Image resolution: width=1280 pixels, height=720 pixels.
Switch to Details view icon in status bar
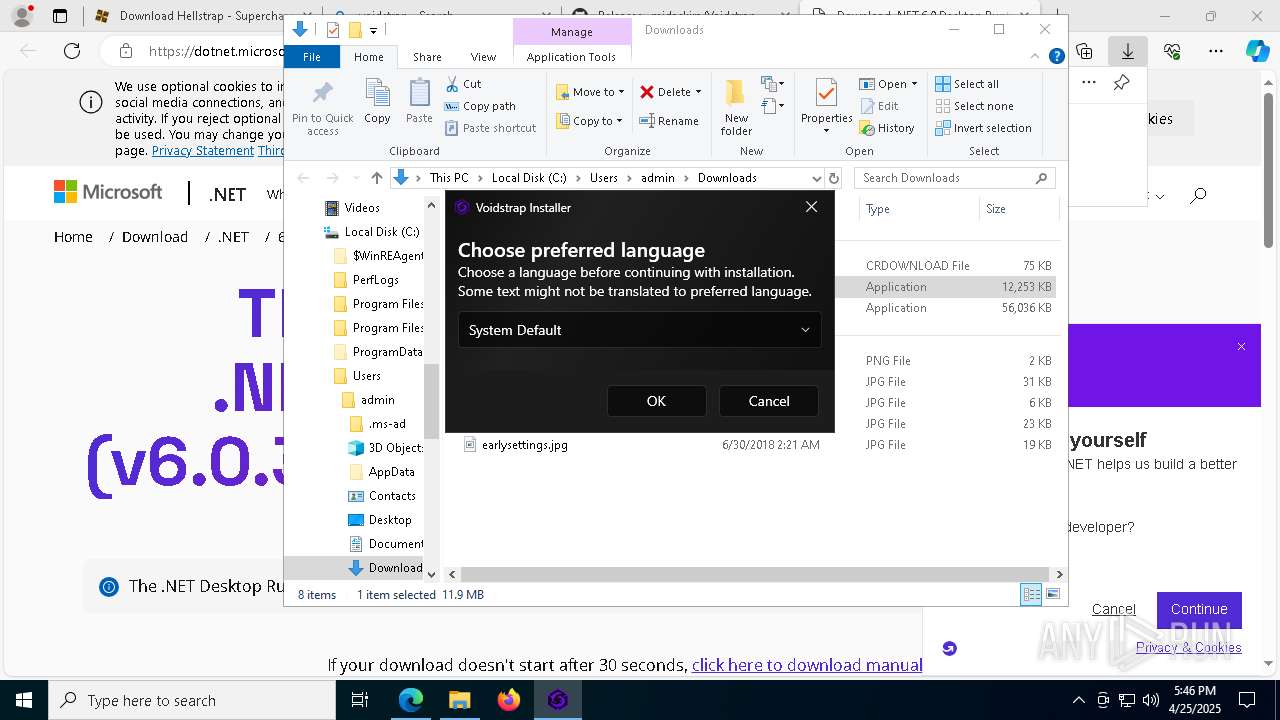pos(1031,594)
